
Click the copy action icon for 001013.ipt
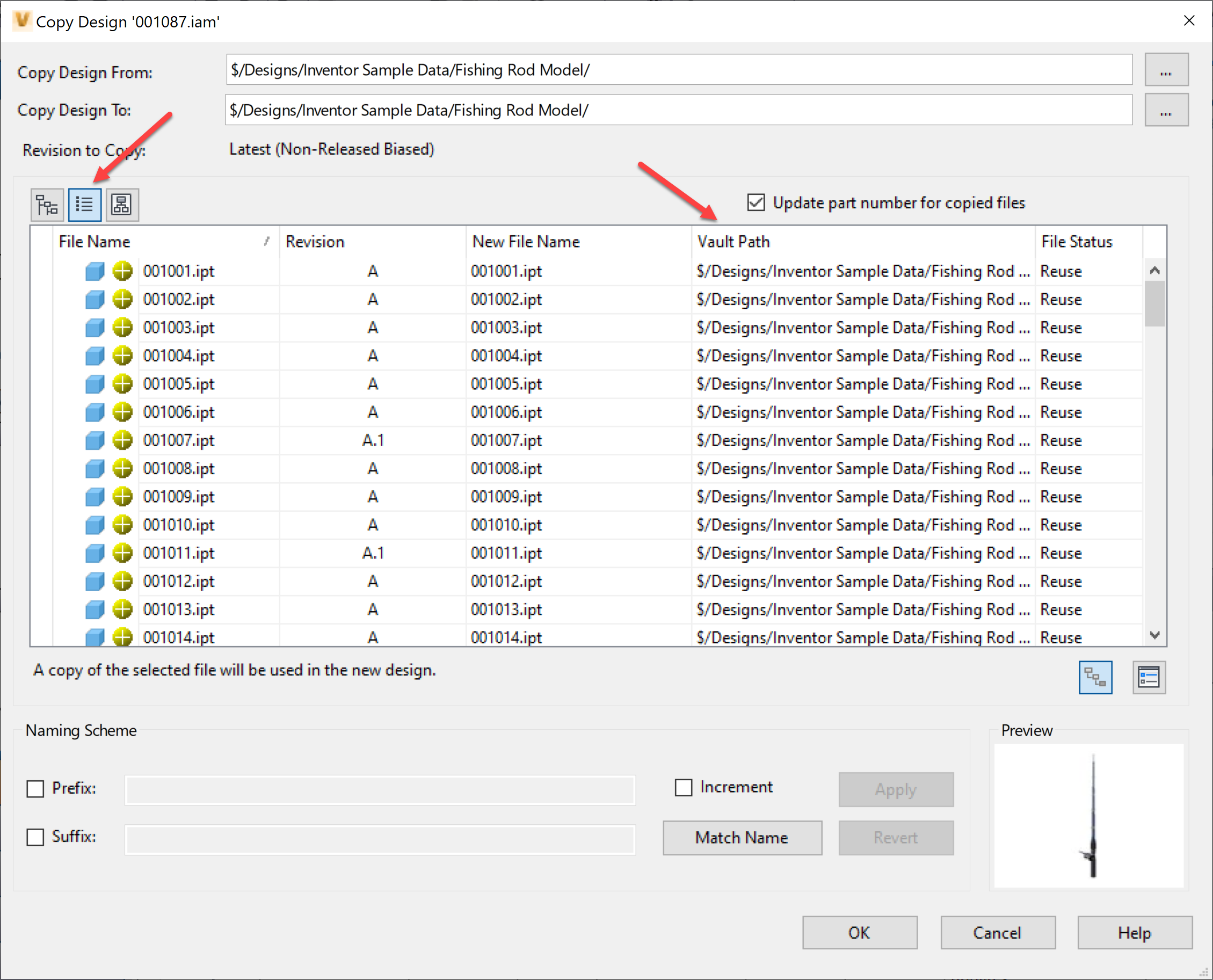pos(122,609)
